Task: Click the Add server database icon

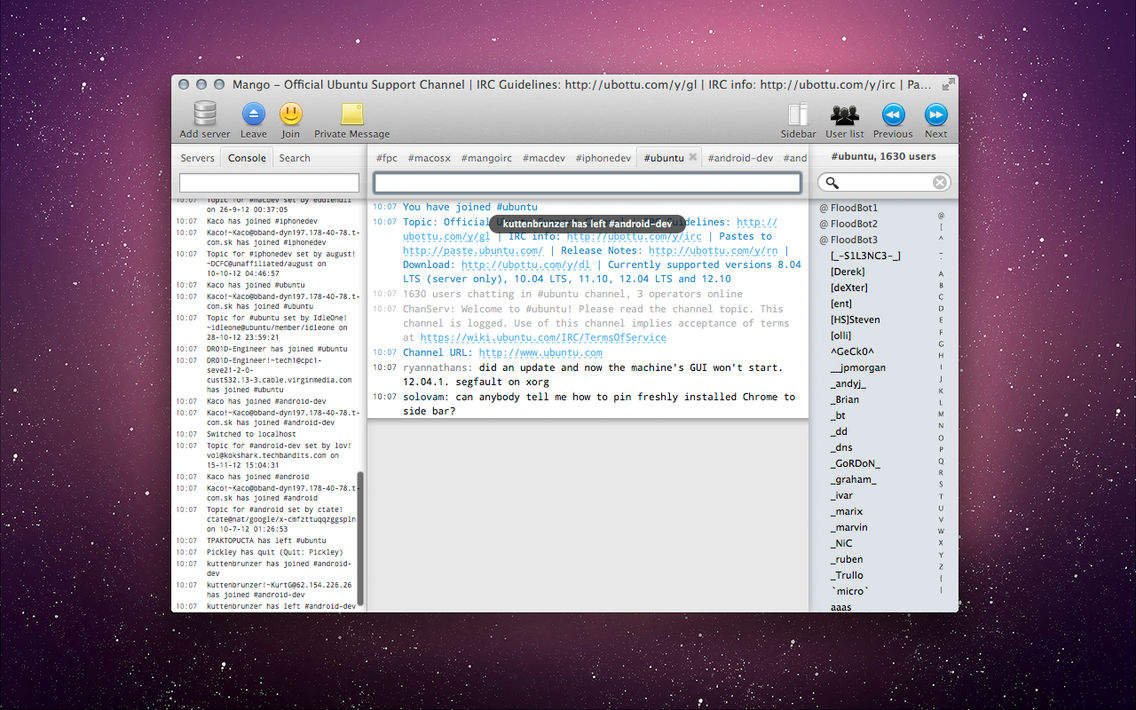Action: pos(205,114)
